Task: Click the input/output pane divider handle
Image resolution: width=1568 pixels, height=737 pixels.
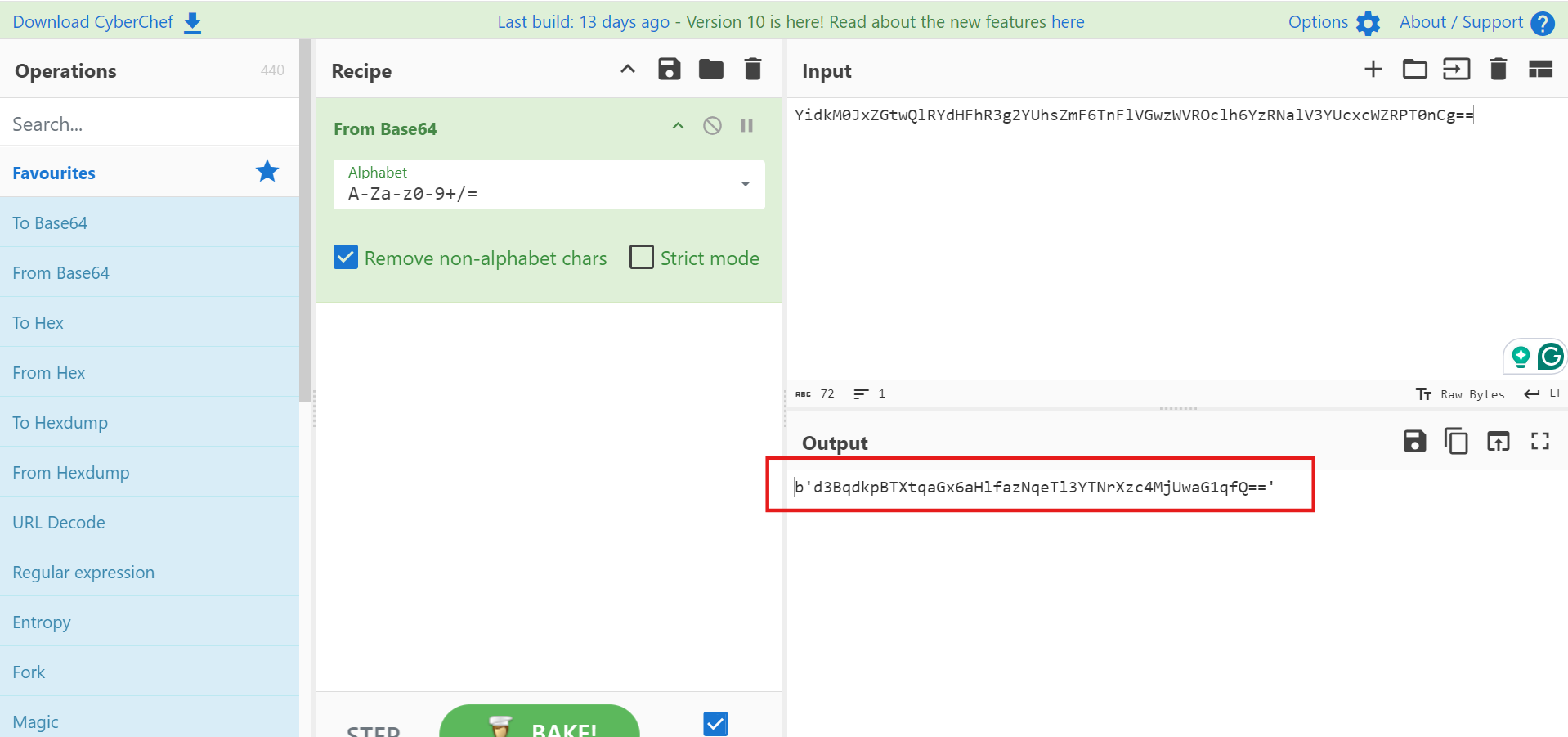Action: [x=1178, y=408]
